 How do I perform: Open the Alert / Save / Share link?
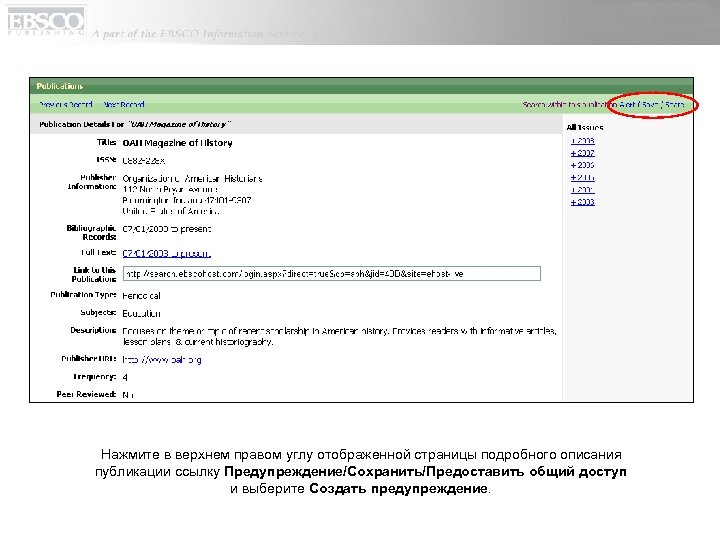pyautogui.click(x=652, y=105)
